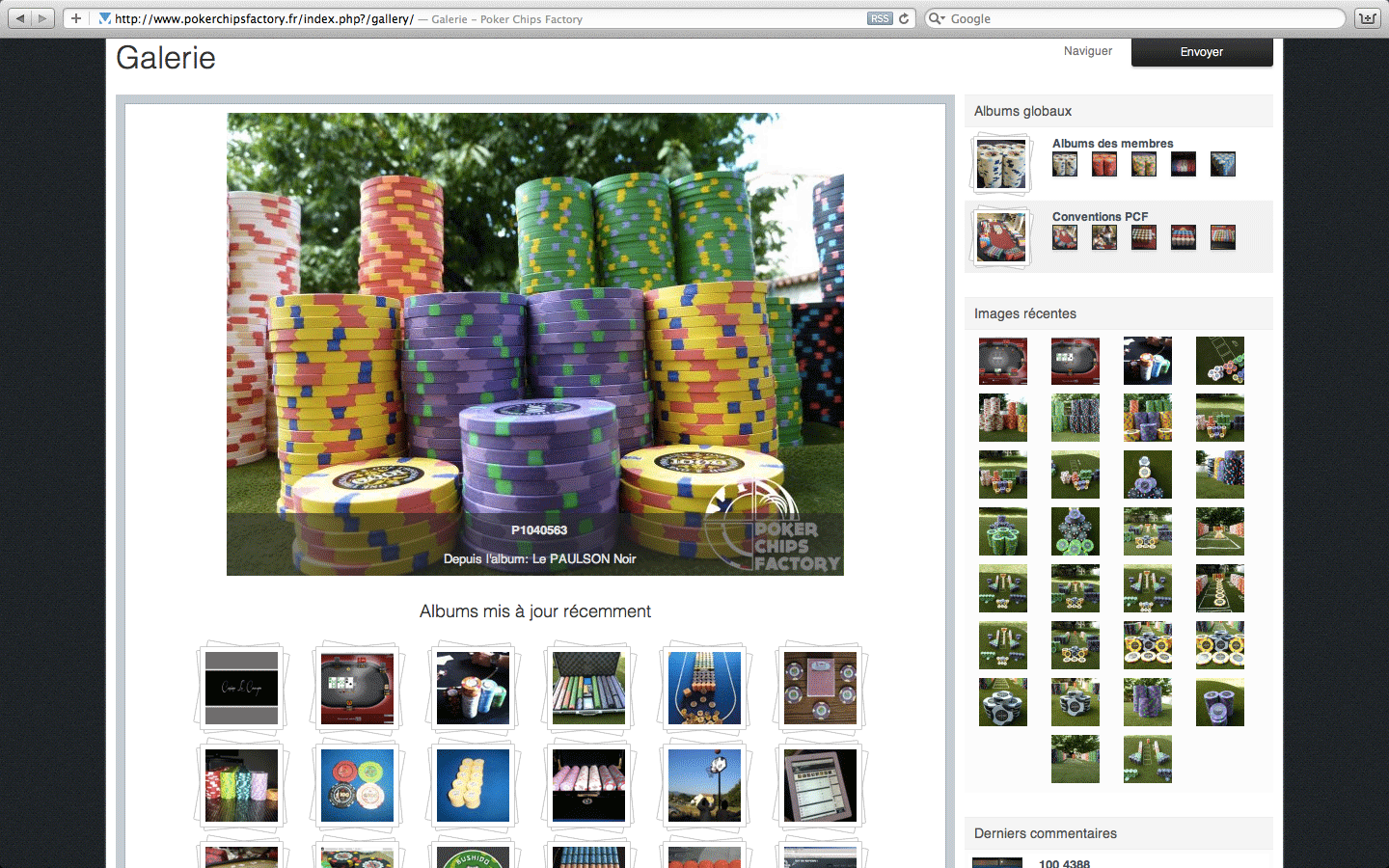Follow the Le PAULSON Noir album link
The height and width of the screenshot is (868, 1389).
pos(585,558)
